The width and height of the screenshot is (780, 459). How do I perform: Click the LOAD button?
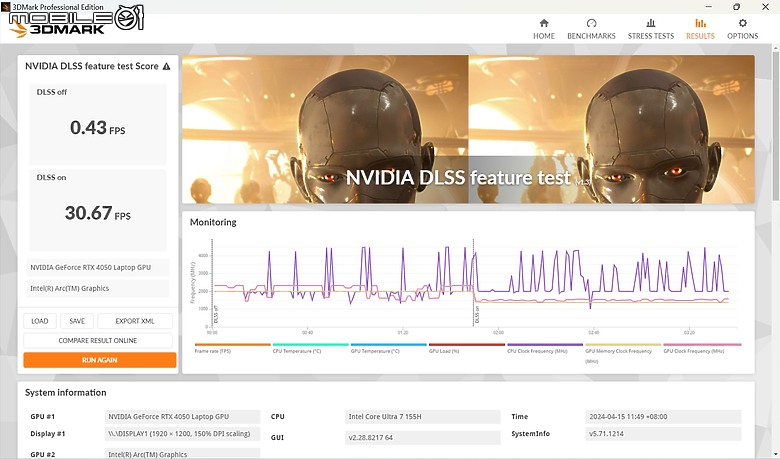tap(40, 321)
